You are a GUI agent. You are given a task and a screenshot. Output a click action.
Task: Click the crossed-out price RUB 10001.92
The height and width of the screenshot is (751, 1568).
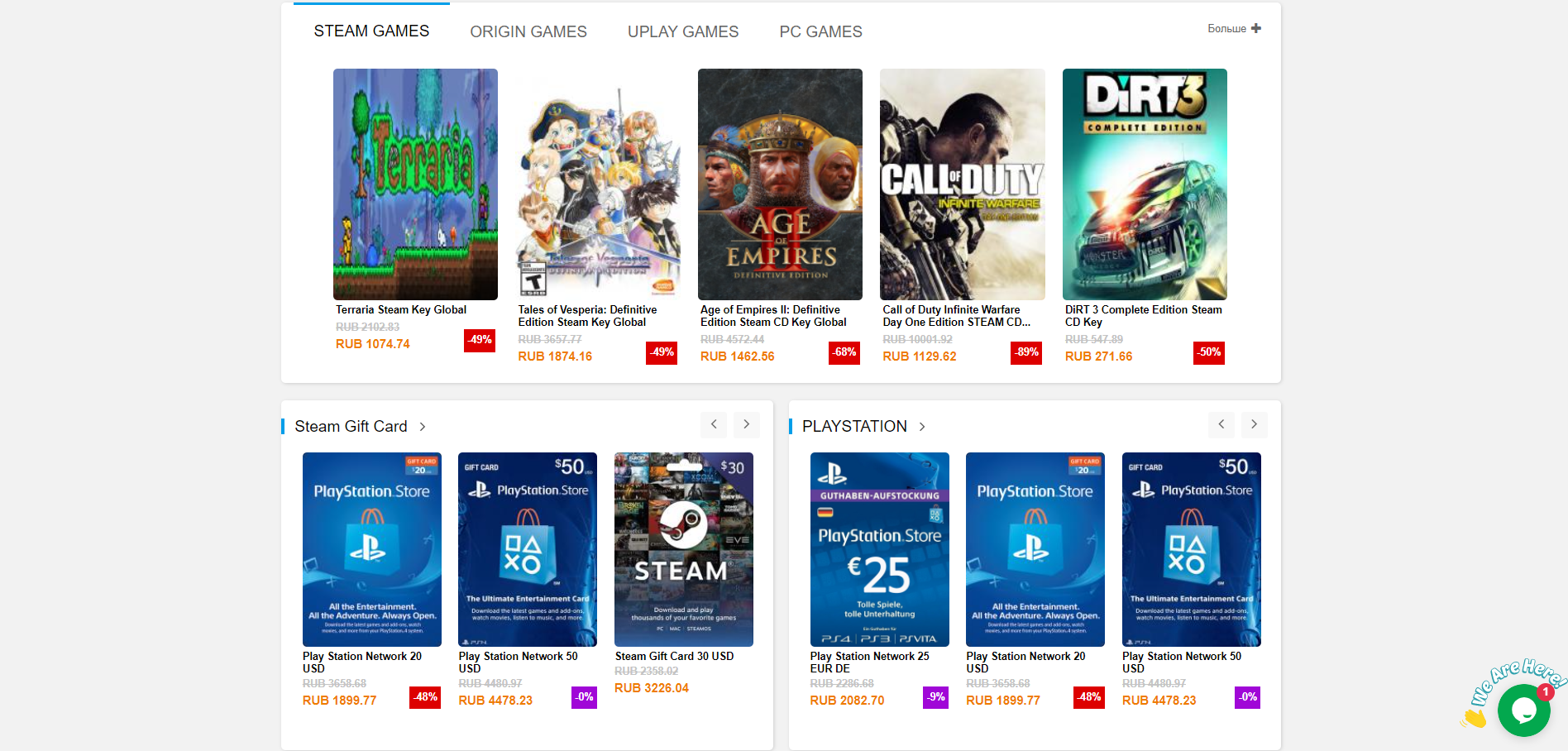(918, 340)
